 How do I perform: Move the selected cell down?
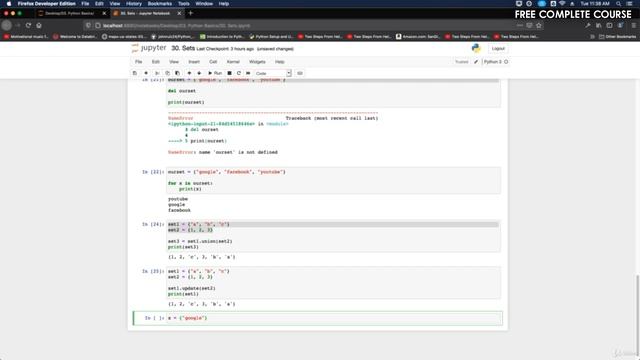coord(199,73)
